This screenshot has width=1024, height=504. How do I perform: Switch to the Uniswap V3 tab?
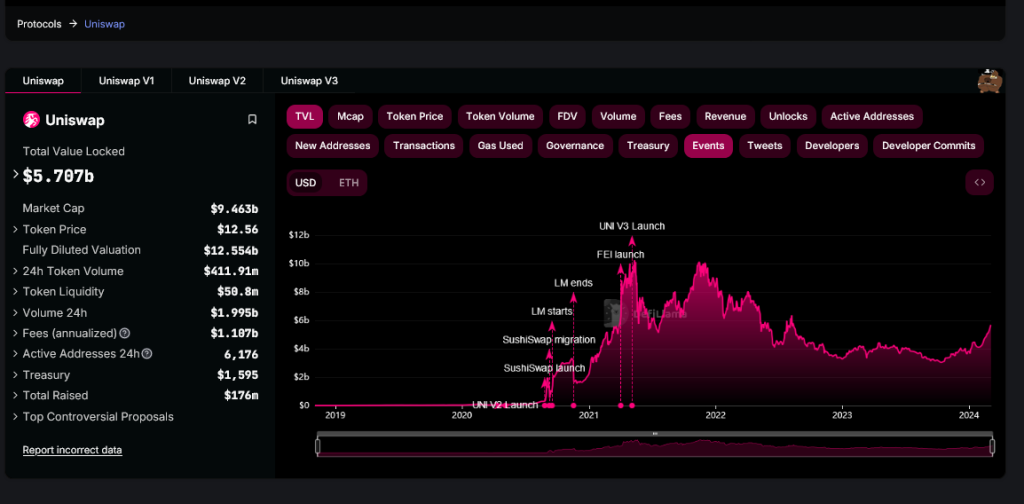[310, 81]
